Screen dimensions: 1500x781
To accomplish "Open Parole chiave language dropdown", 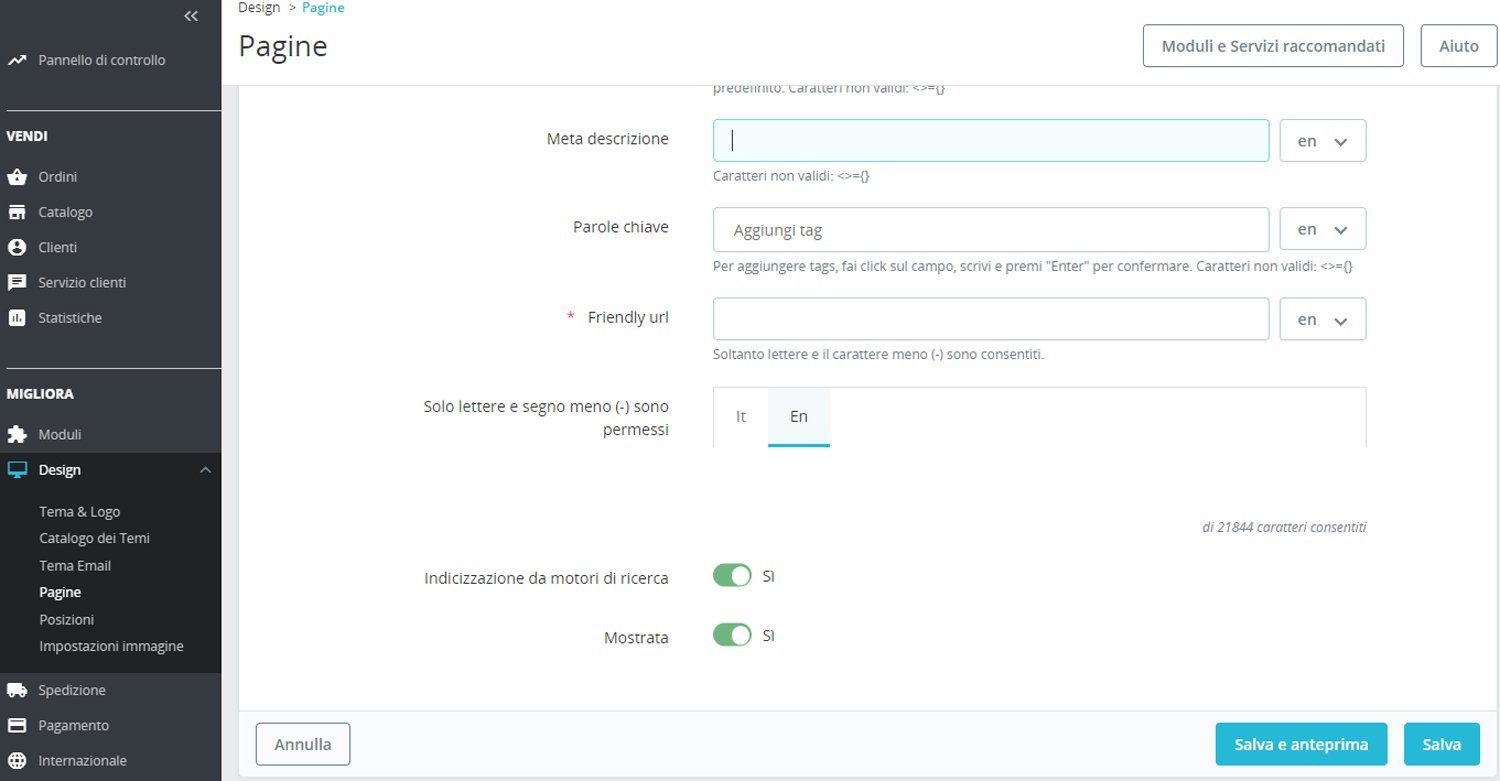I will coord(1323,229).
